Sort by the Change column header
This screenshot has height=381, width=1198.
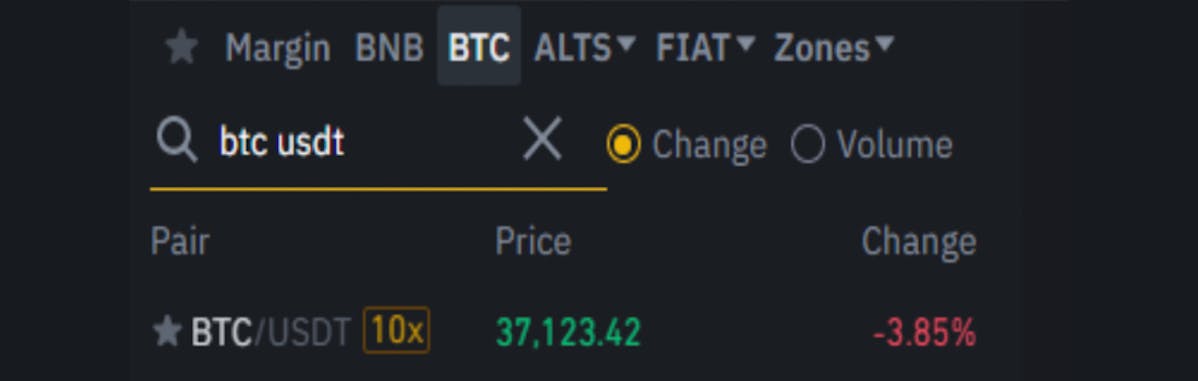919,241
